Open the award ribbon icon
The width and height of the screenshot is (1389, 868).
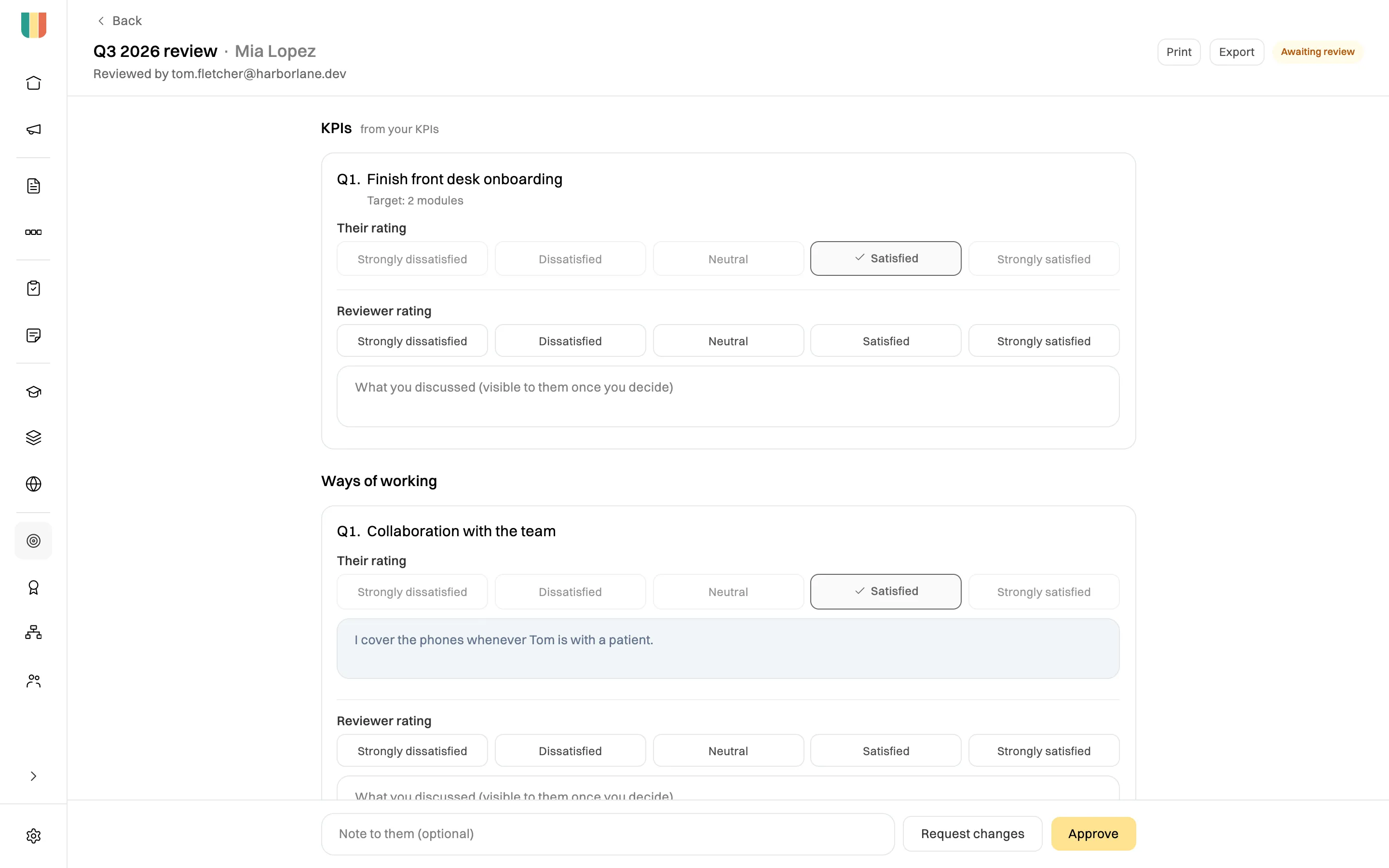[33, 587]
